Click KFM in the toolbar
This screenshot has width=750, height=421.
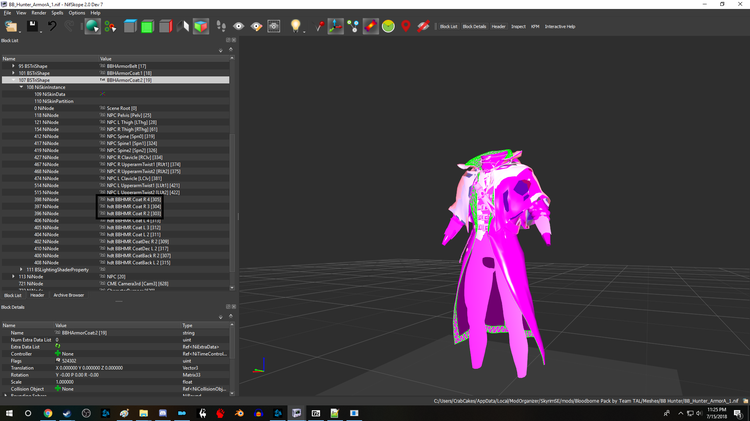pos(535,27)
